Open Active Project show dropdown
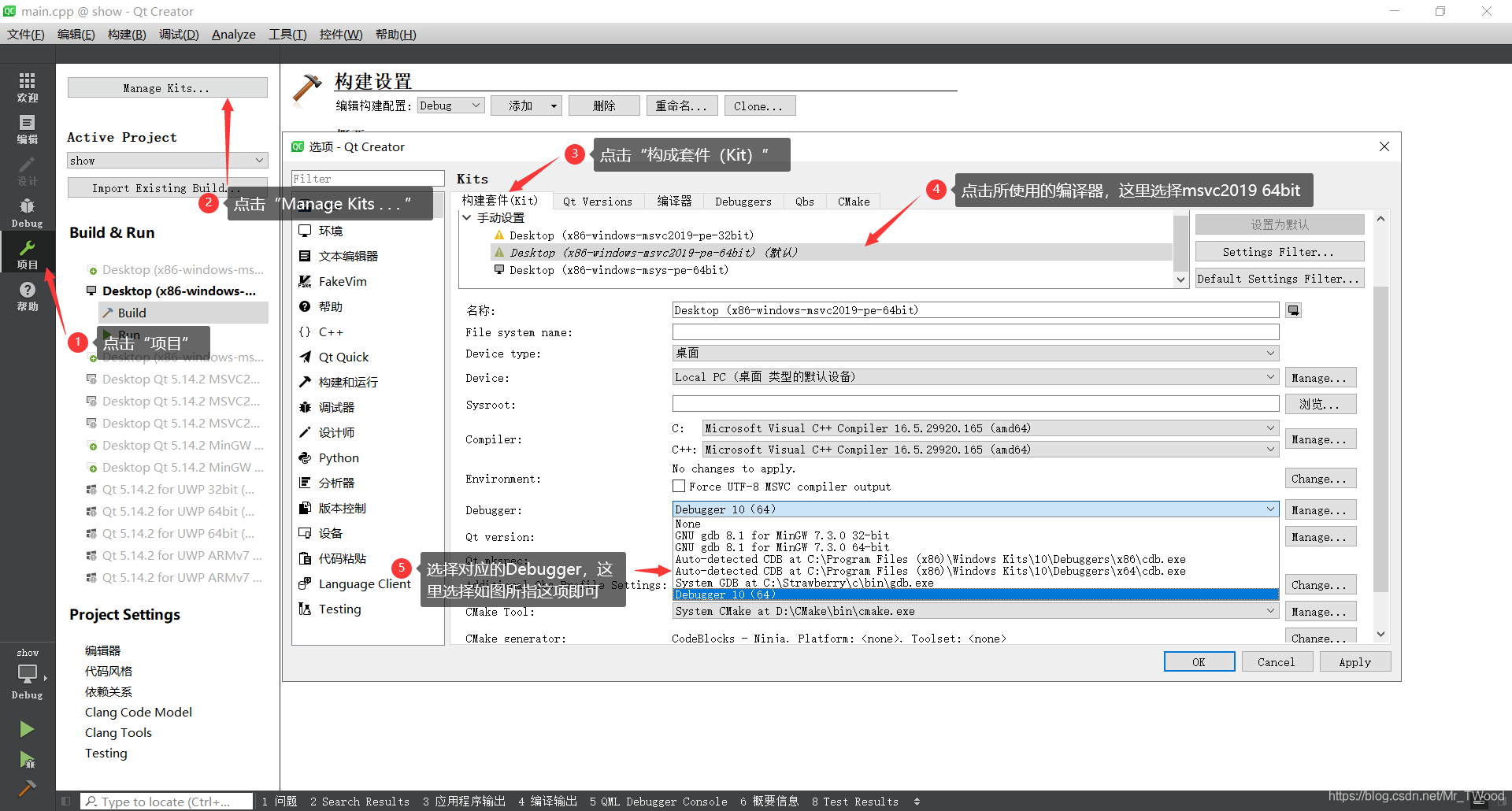This screenshot has height=811, width=1512. [168, 160]
